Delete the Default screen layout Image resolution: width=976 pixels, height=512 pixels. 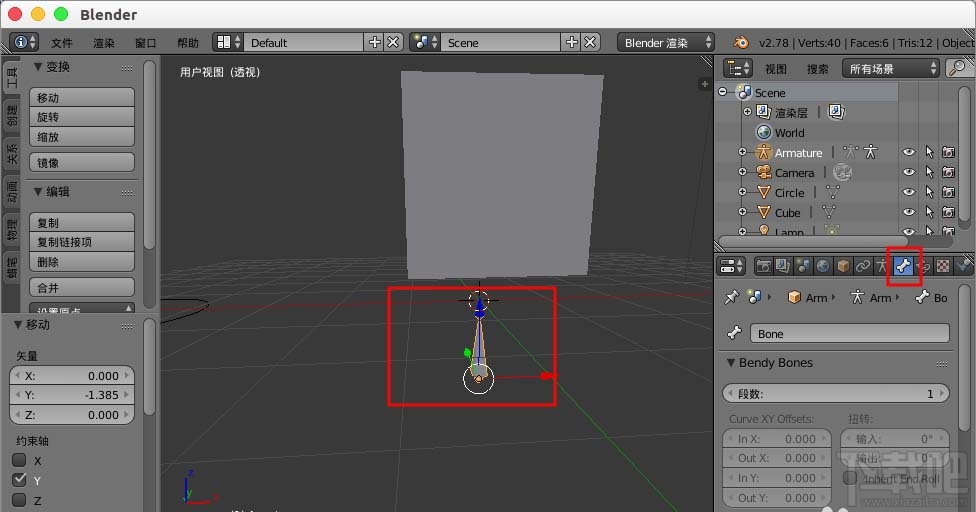coord(393,42)
